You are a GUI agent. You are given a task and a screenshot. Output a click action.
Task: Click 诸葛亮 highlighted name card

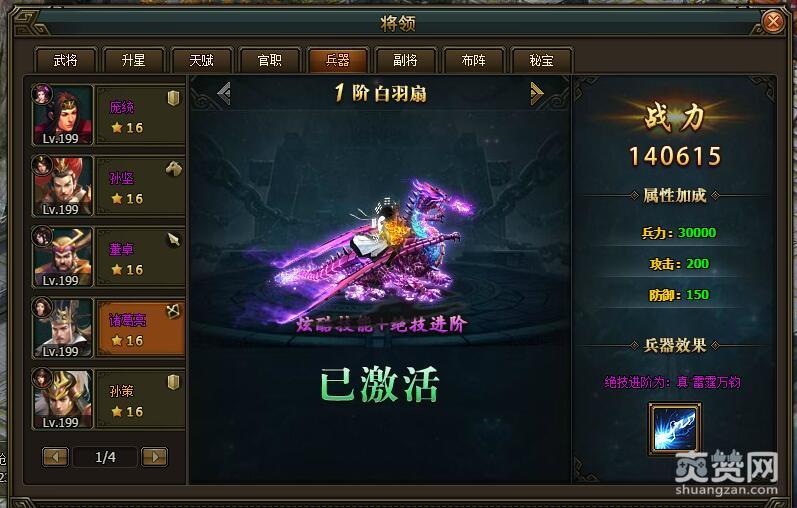tap(140, 328)
